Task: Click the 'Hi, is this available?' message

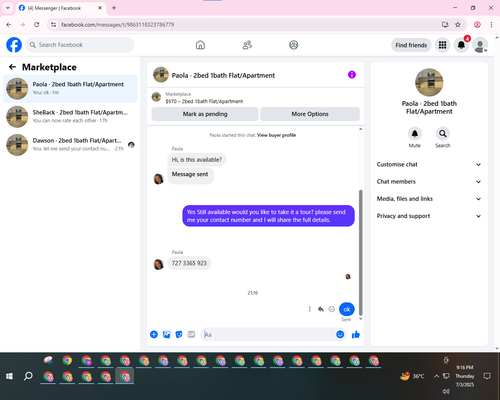Action: (x=196, y=160)
